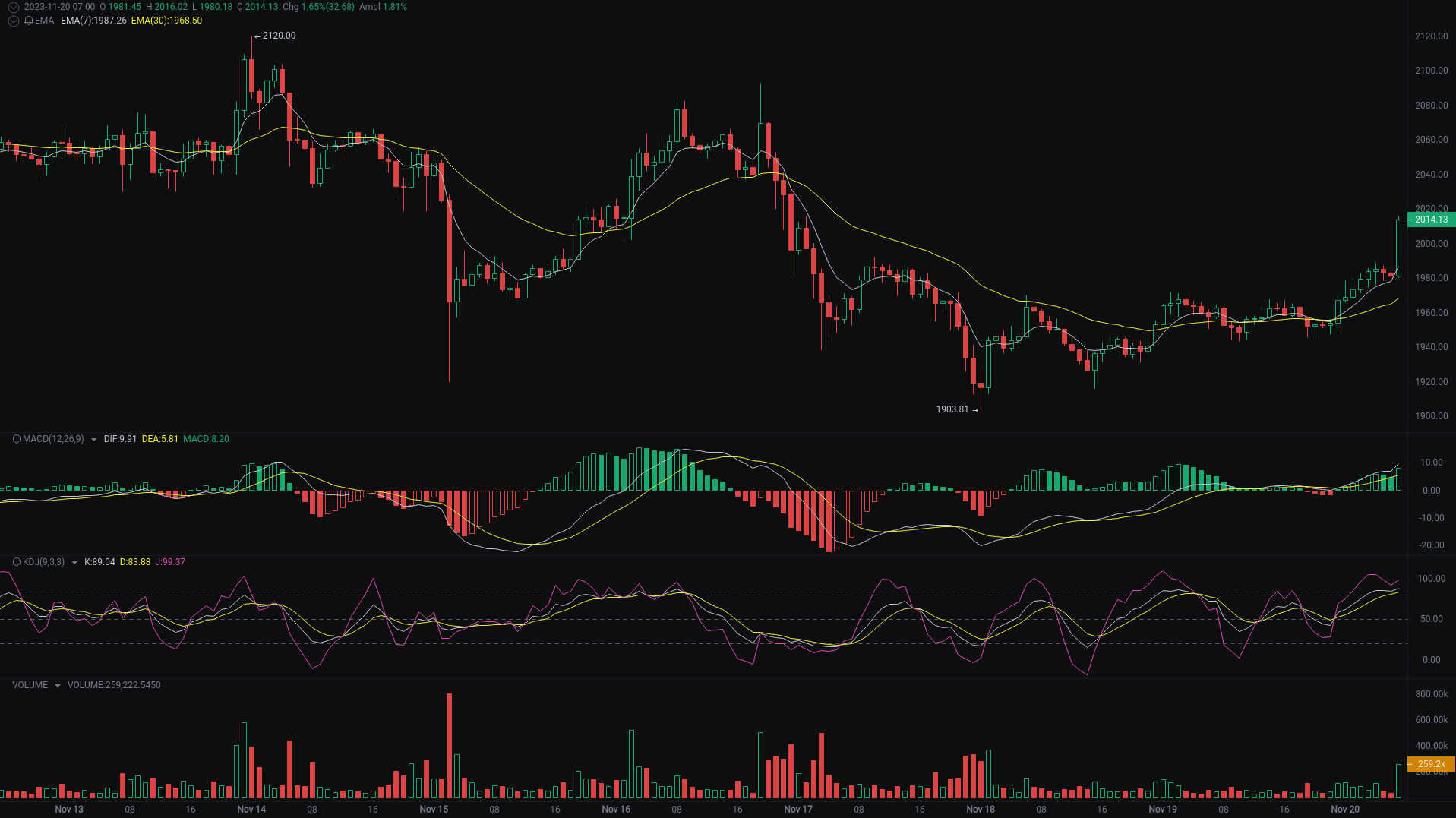Click the current volume tag 259.2k
This screenshot has width=1456, height=818.
pos(1431,764)
